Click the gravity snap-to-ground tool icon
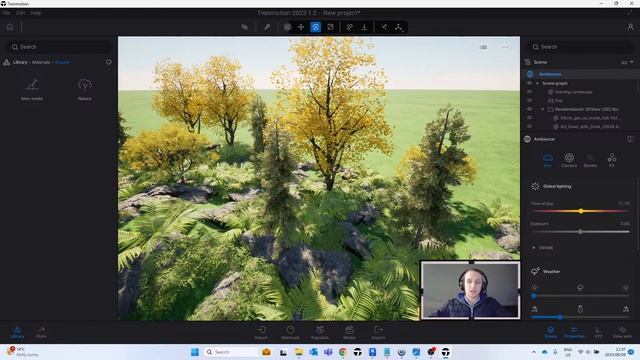Image resolution: width=640 pixels, height=360 pixels. coord(364,27)
